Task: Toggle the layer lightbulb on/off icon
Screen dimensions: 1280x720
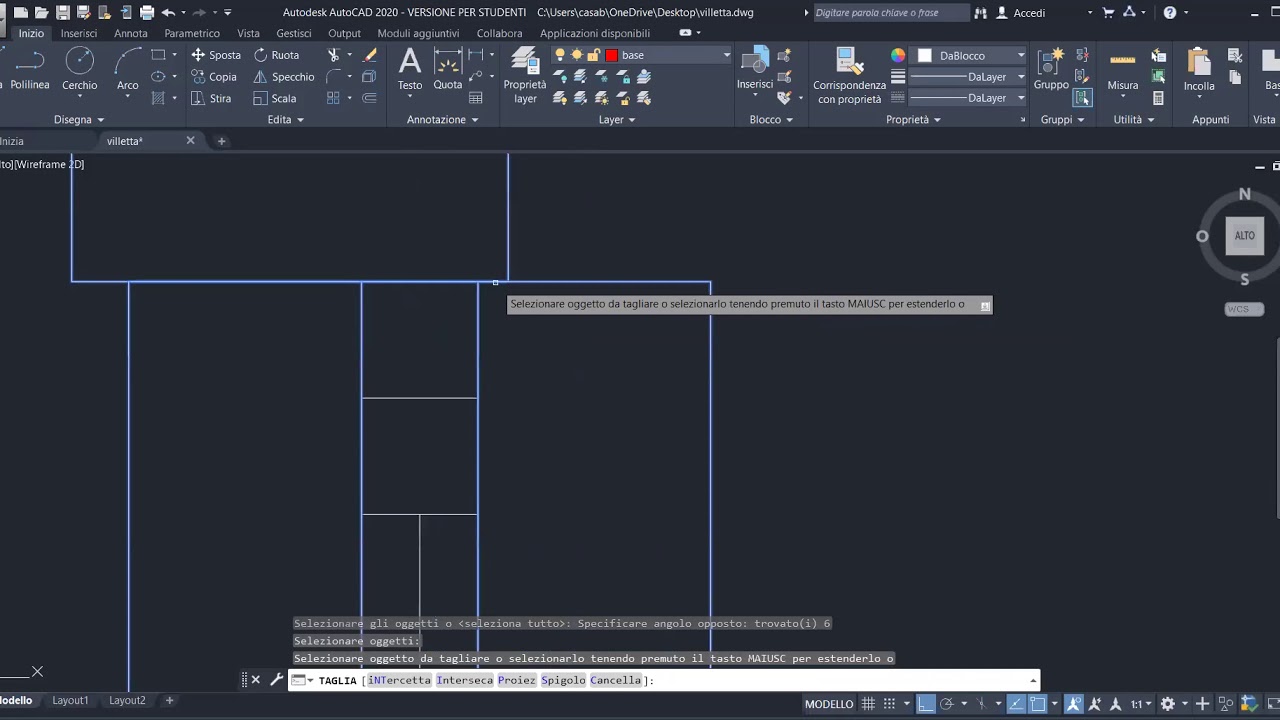Action: tap(560, 55)
